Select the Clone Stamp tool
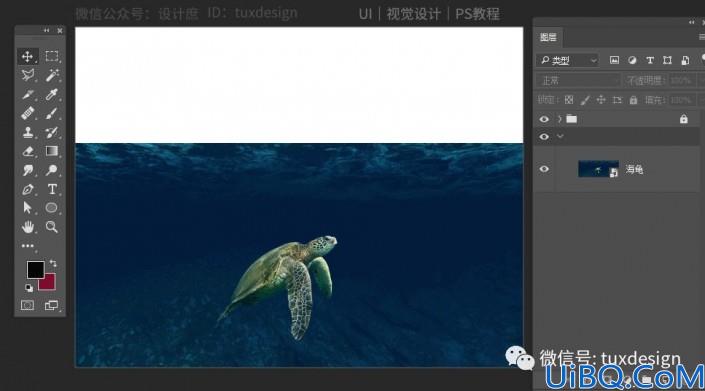Viewport: 705px width, 391px height. (27, 132)
